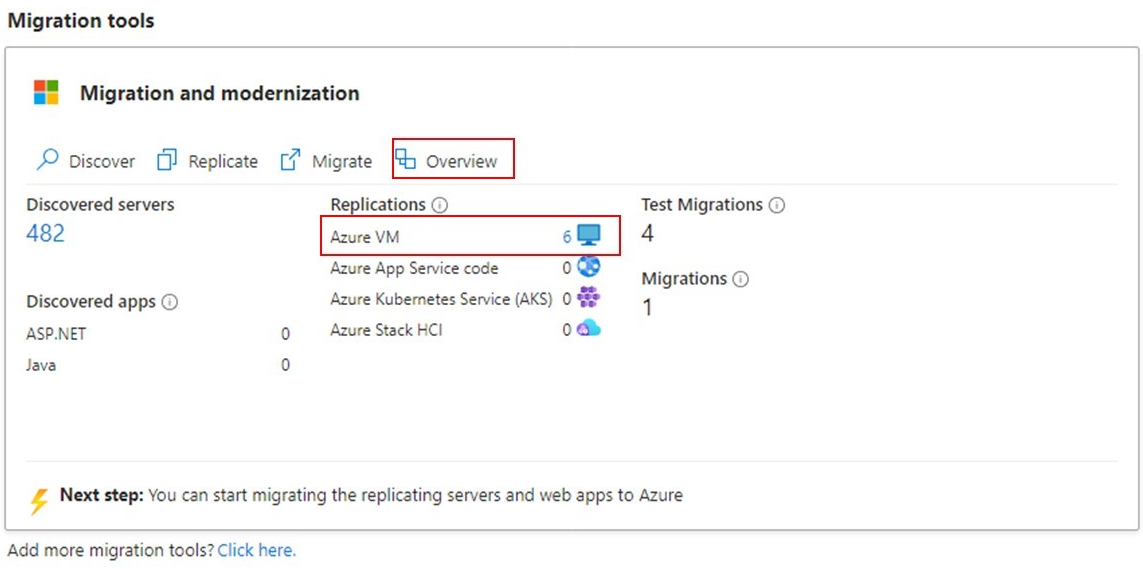Image resolution: width=1143 pixels, height=569 pixels.
Task: Click the lightning bolt Next step icon
Action: (39, 500)
